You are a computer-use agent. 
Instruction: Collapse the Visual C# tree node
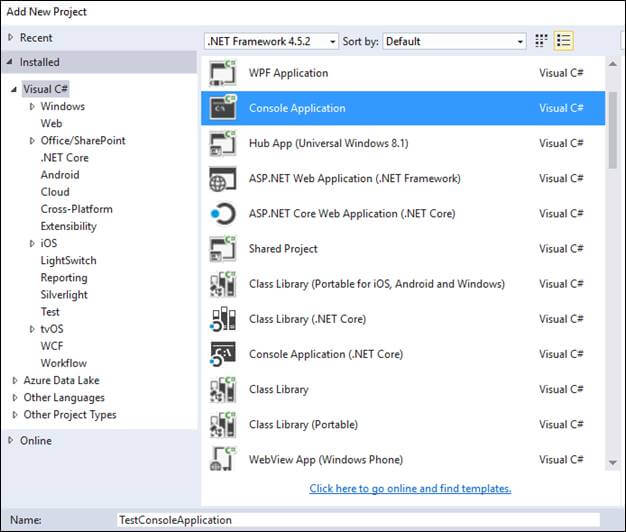coord(13,89)
